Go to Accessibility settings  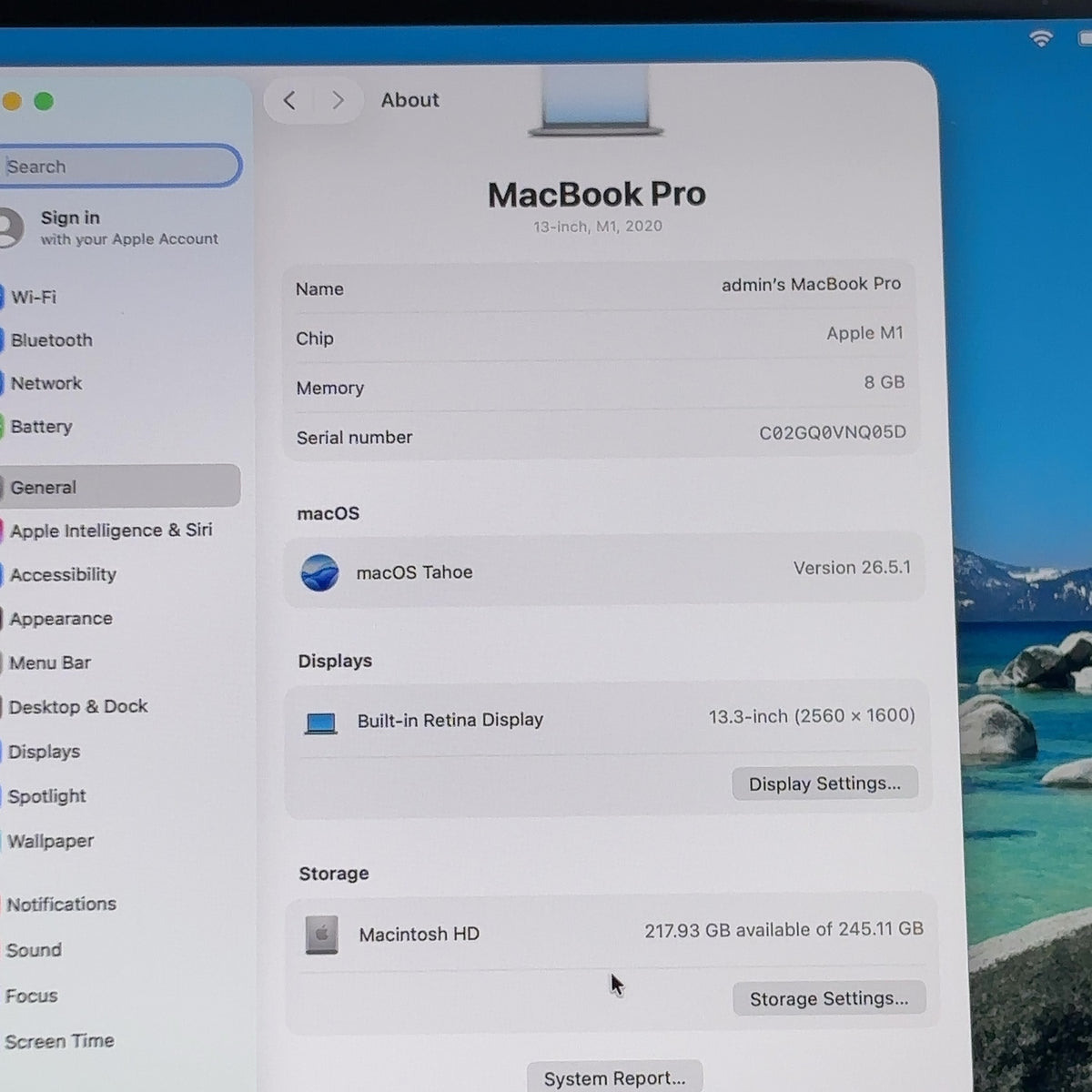pos(63,575)
